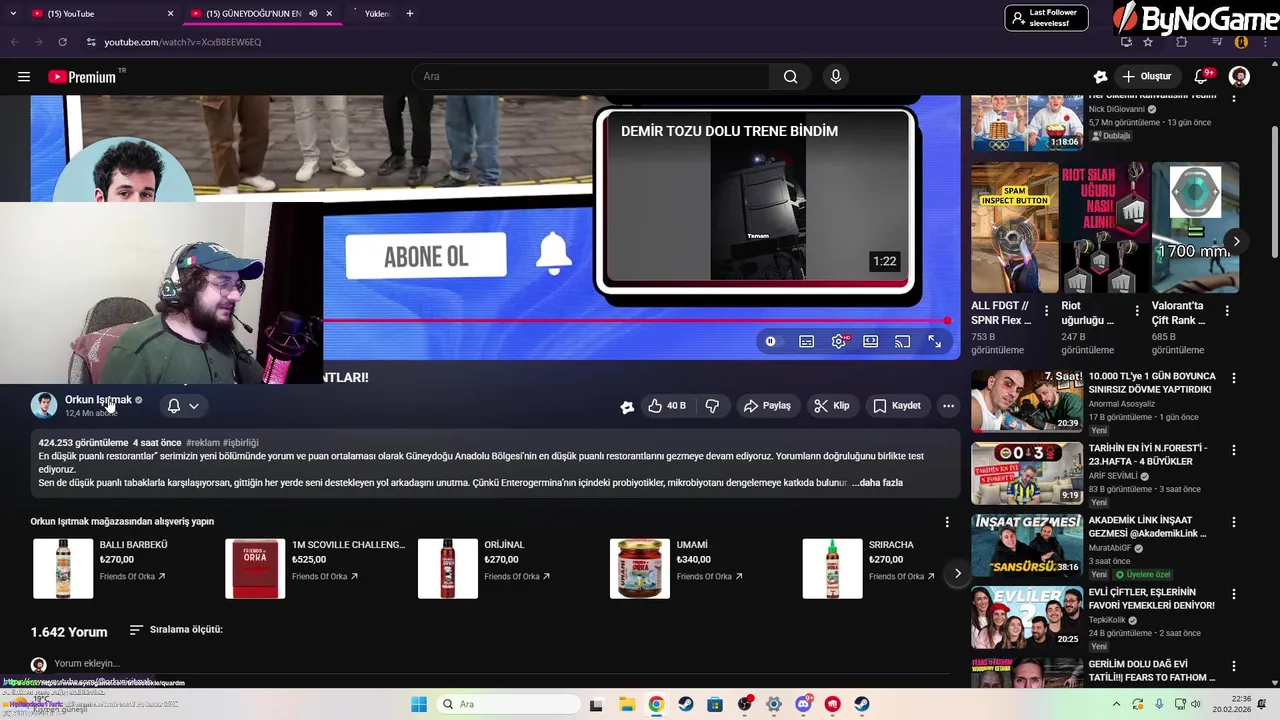Open File Explorer from the taskbar
Image resolution: width=1280 pixels, height=720 pixels.
(x=627, y=704)
